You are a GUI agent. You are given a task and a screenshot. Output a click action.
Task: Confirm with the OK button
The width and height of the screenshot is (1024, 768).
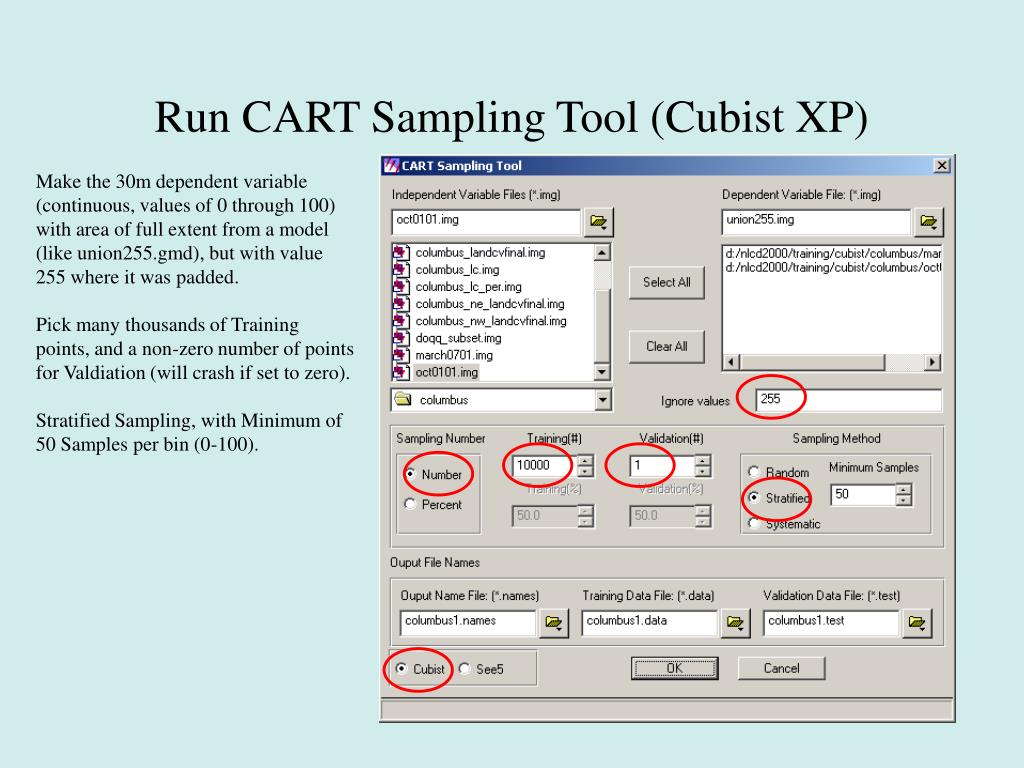[675, 668]
